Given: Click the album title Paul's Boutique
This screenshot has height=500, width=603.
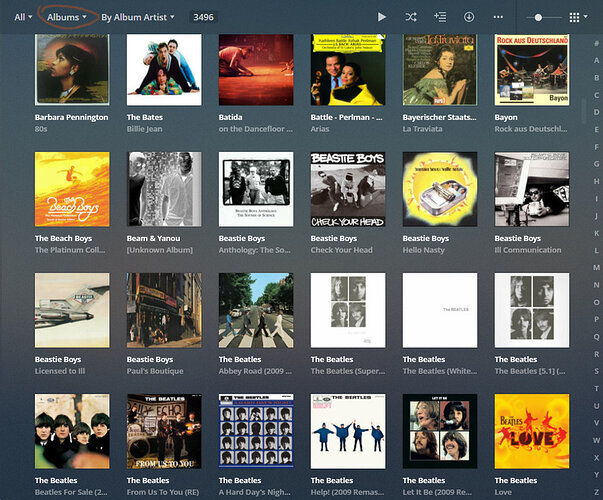Looking at the screenshot, I should click(155, 371).
